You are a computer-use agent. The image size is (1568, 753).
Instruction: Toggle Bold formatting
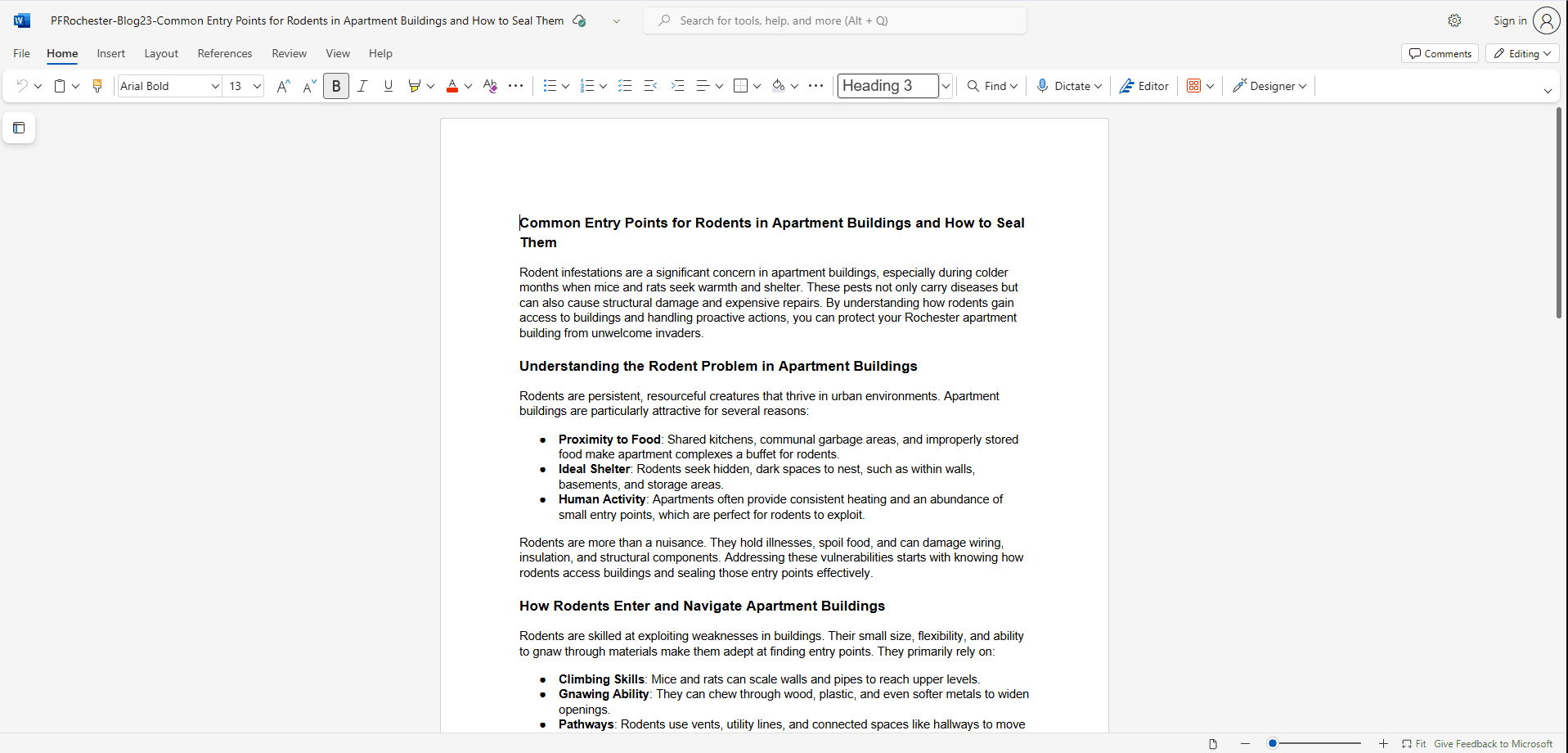pyautogui.click(x=336, y=86)
